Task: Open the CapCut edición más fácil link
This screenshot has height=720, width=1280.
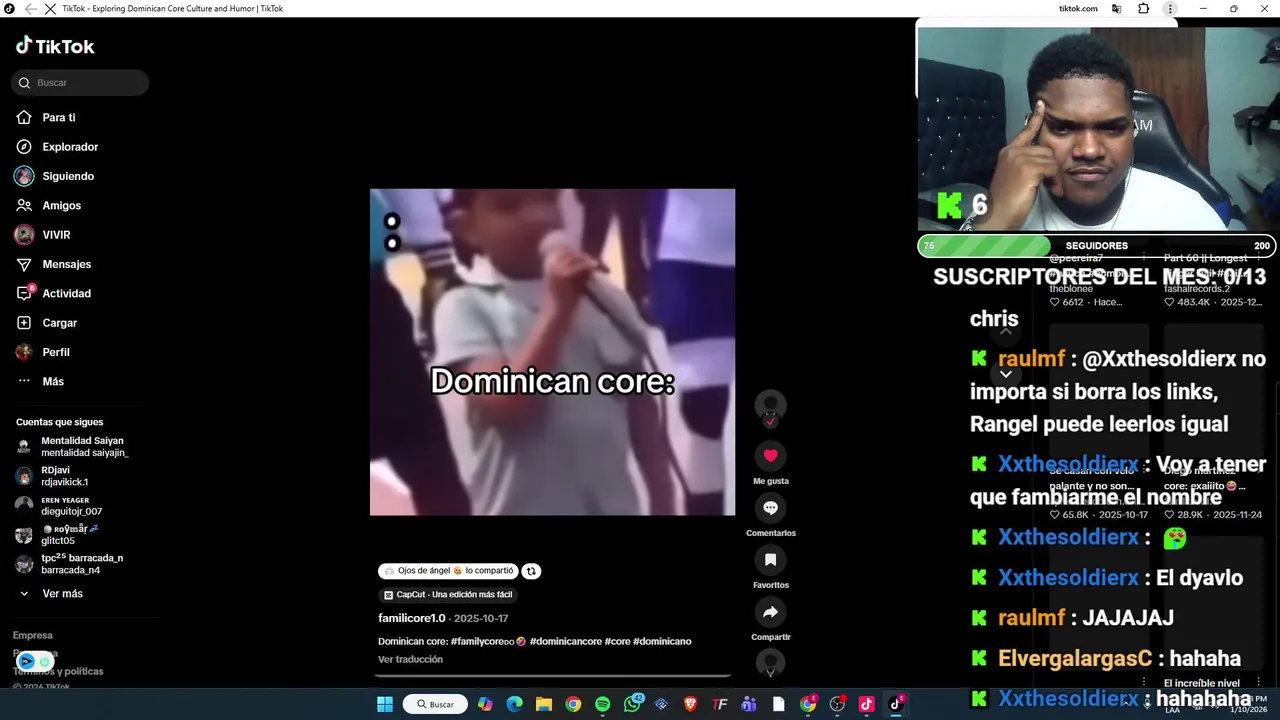Action: (448, 595)
